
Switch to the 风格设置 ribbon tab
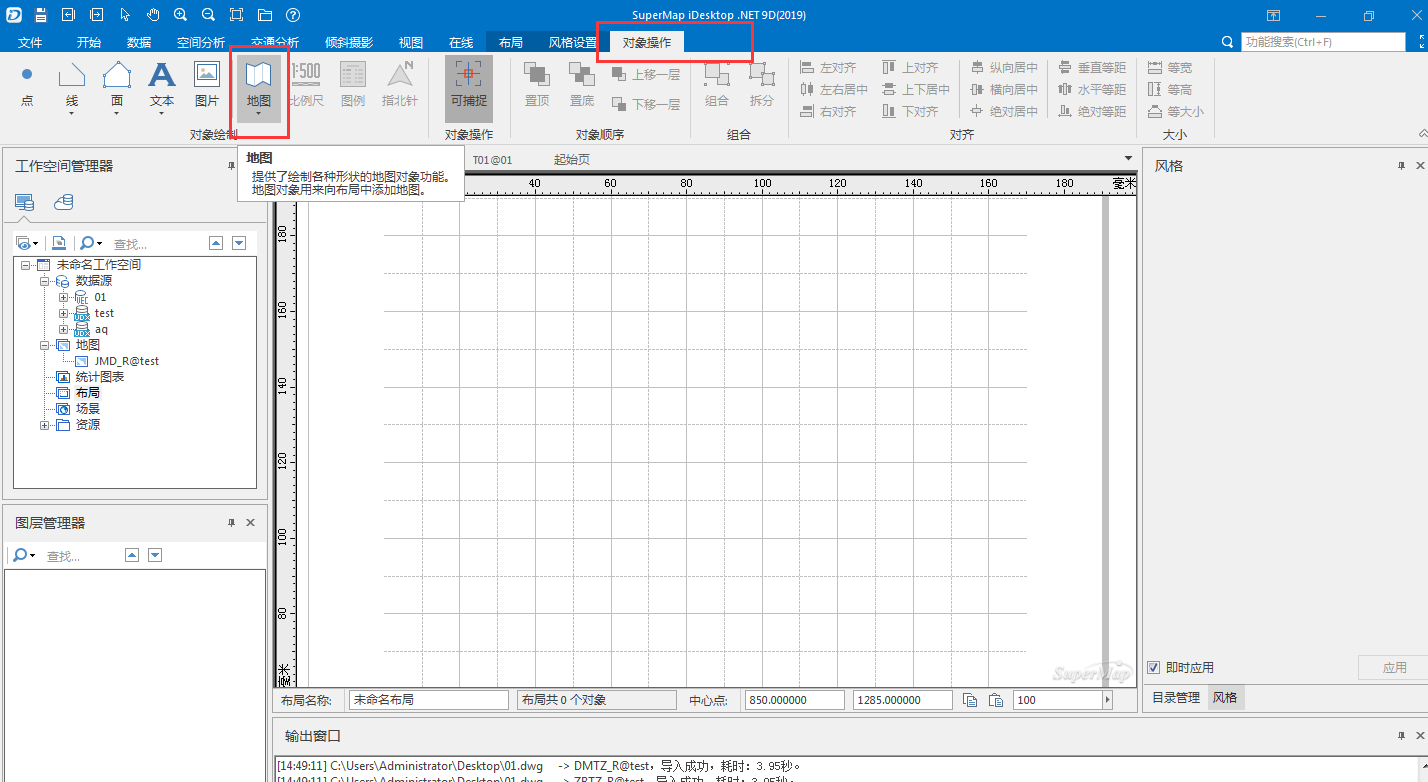coord(573,42)
